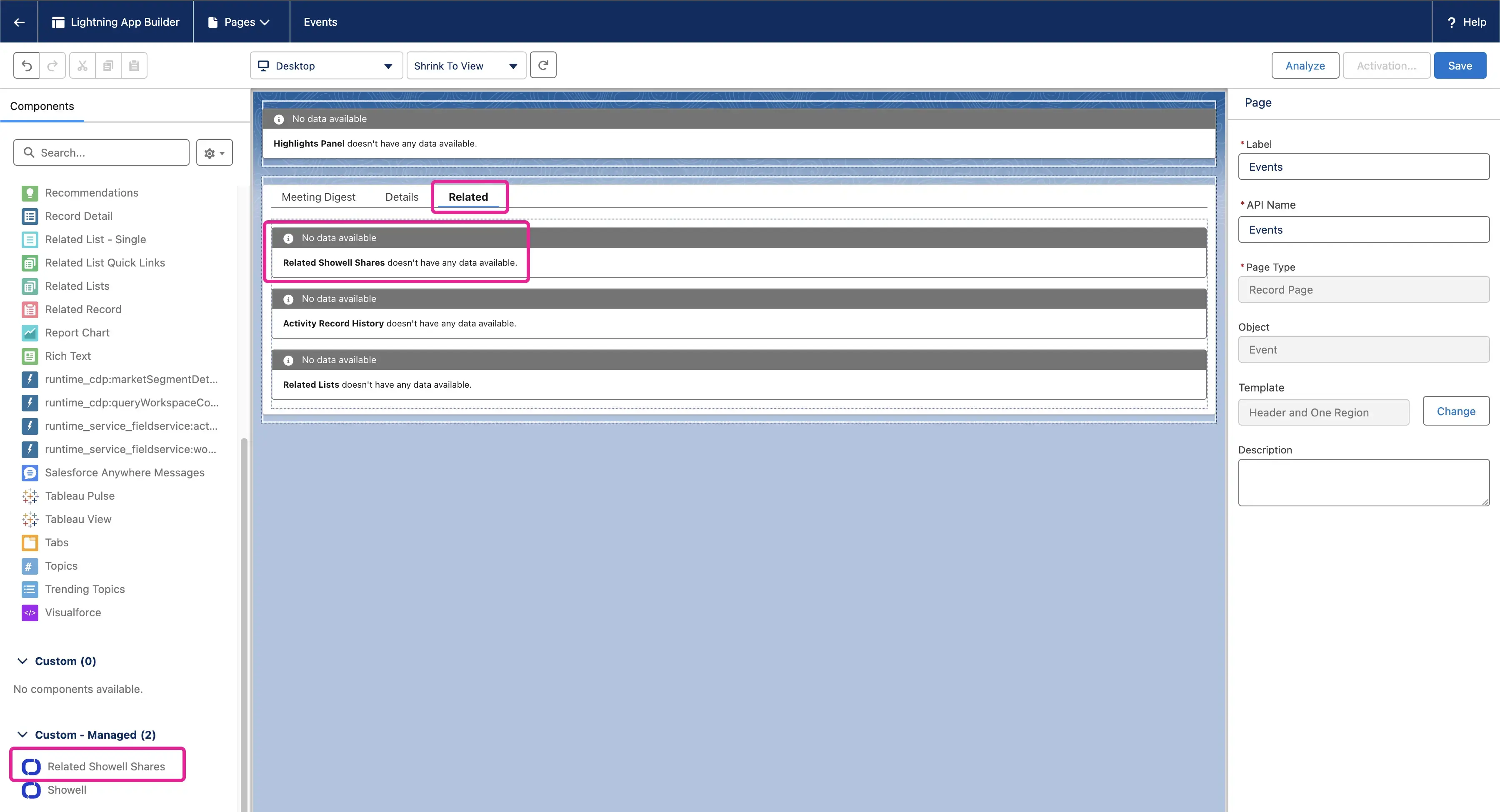Select the runtime_service_fieldservice:act component
The width and height of the screenshot is (1500, 812).
click(120, 426)
